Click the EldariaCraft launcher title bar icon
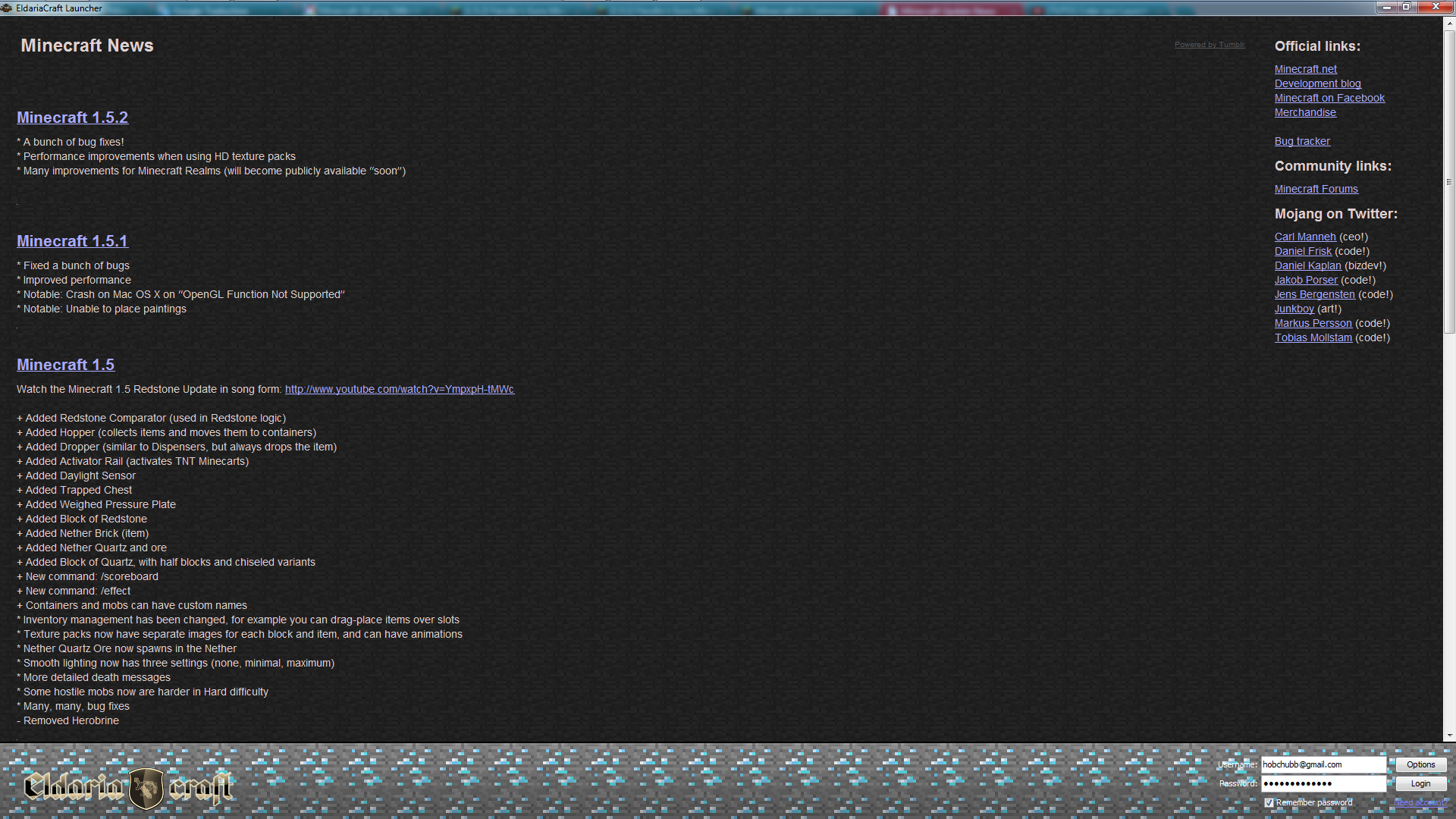 [x=6, y=8]
